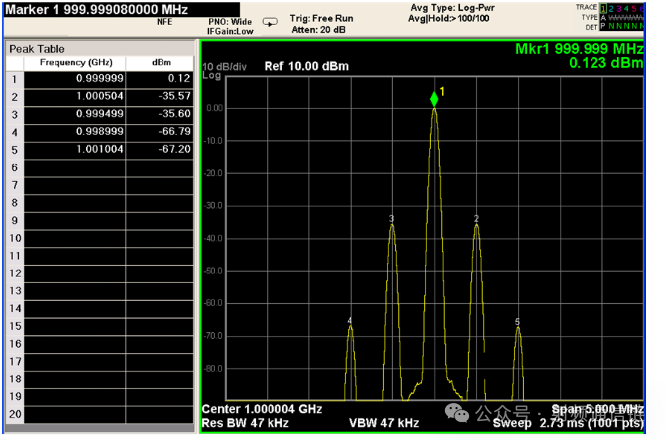666x440 pixels.
Task: Click the Avg Type: Log-Pwr setting
Action: pos(452,8)
